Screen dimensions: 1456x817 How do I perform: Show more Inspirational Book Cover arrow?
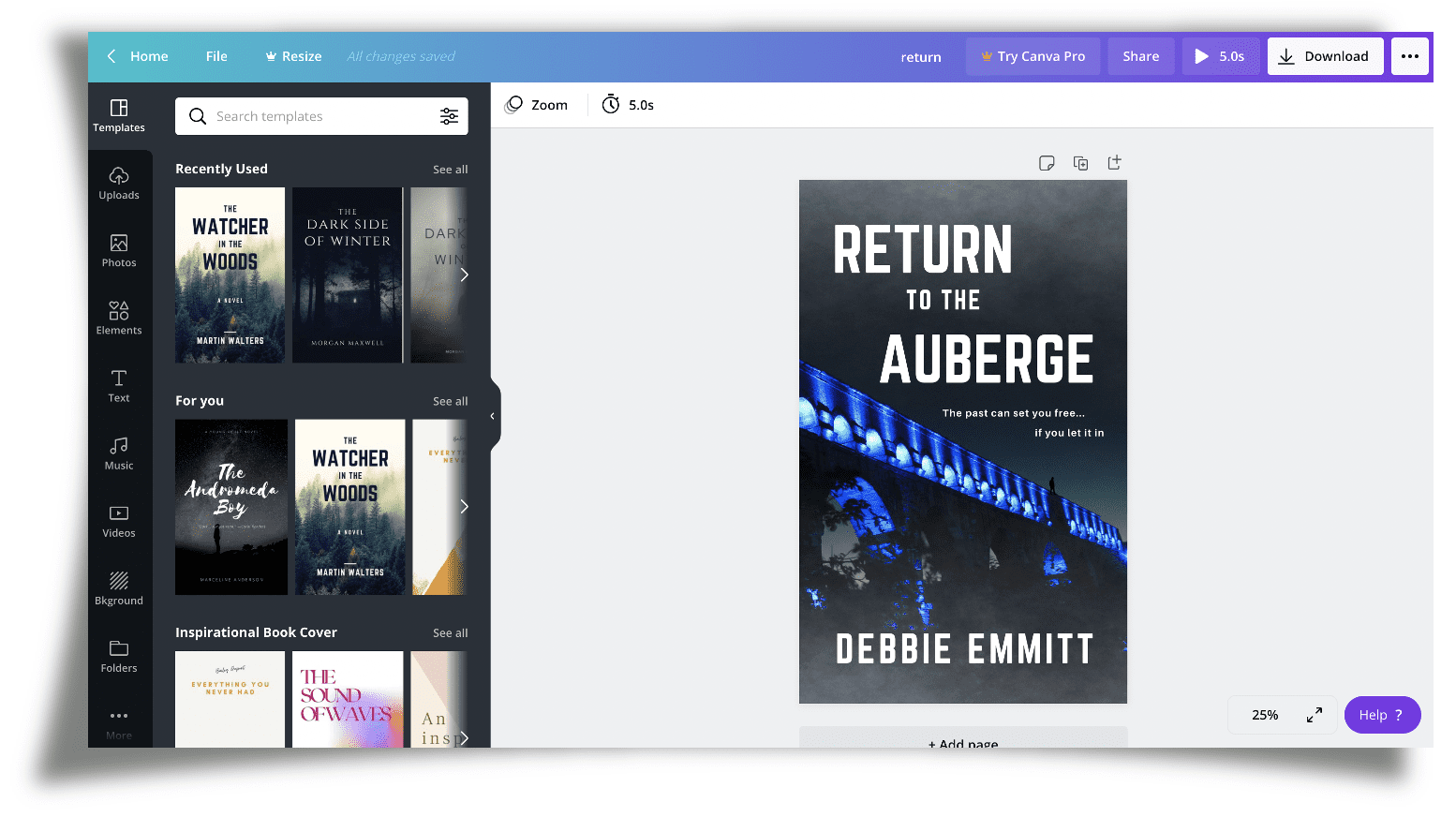point(464,737)
